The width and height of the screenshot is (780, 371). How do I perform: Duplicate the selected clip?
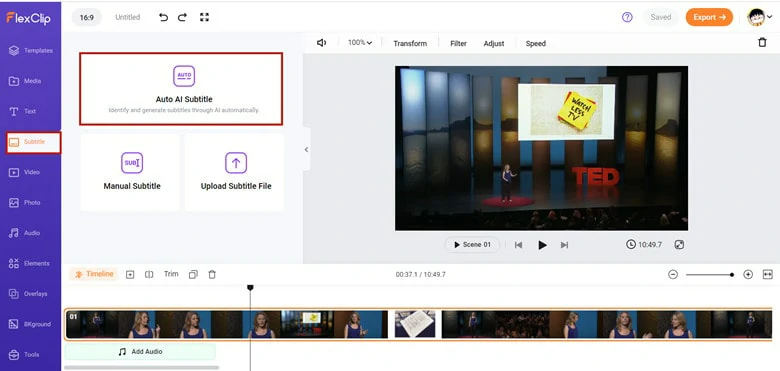pos(194,275)
